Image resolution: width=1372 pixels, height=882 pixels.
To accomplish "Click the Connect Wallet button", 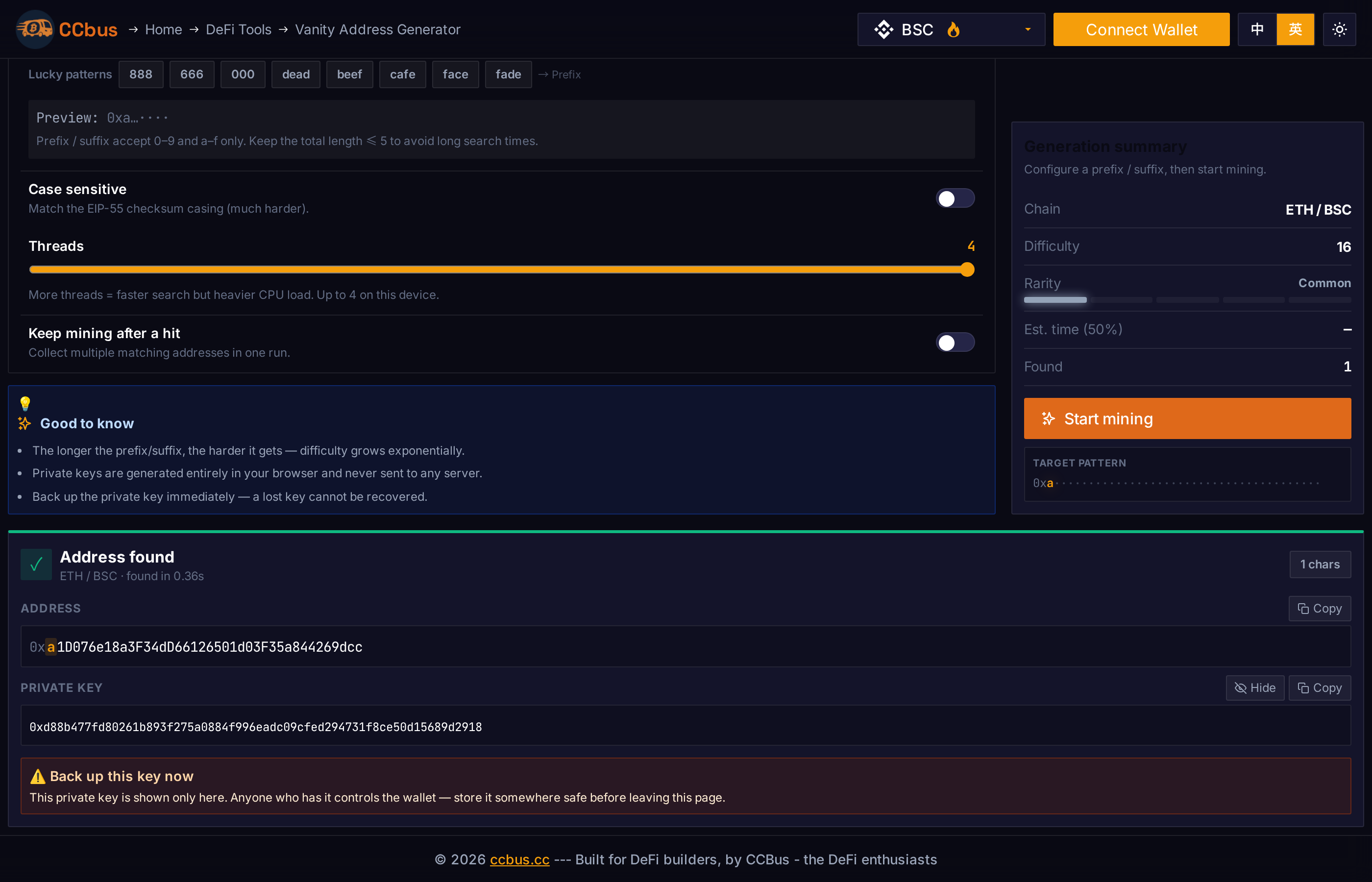I will click(x=1141, y=29).
